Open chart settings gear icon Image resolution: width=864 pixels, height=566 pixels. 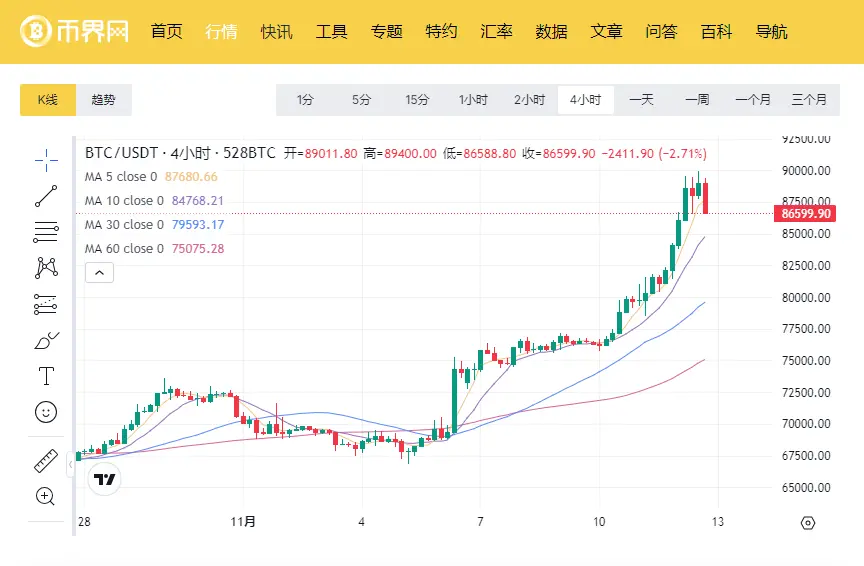point(808,522)
